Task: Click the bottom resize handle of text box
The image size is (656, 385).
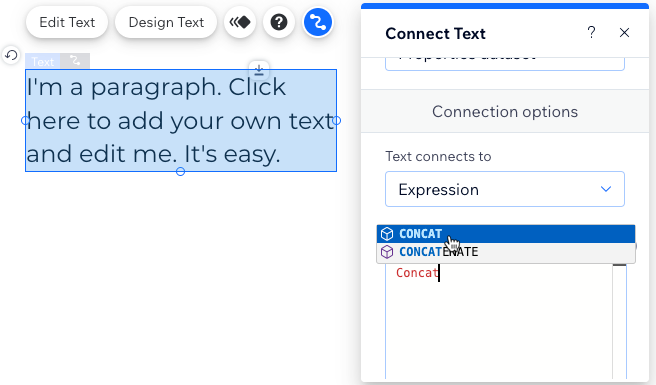Action: [x=180, y=172]
